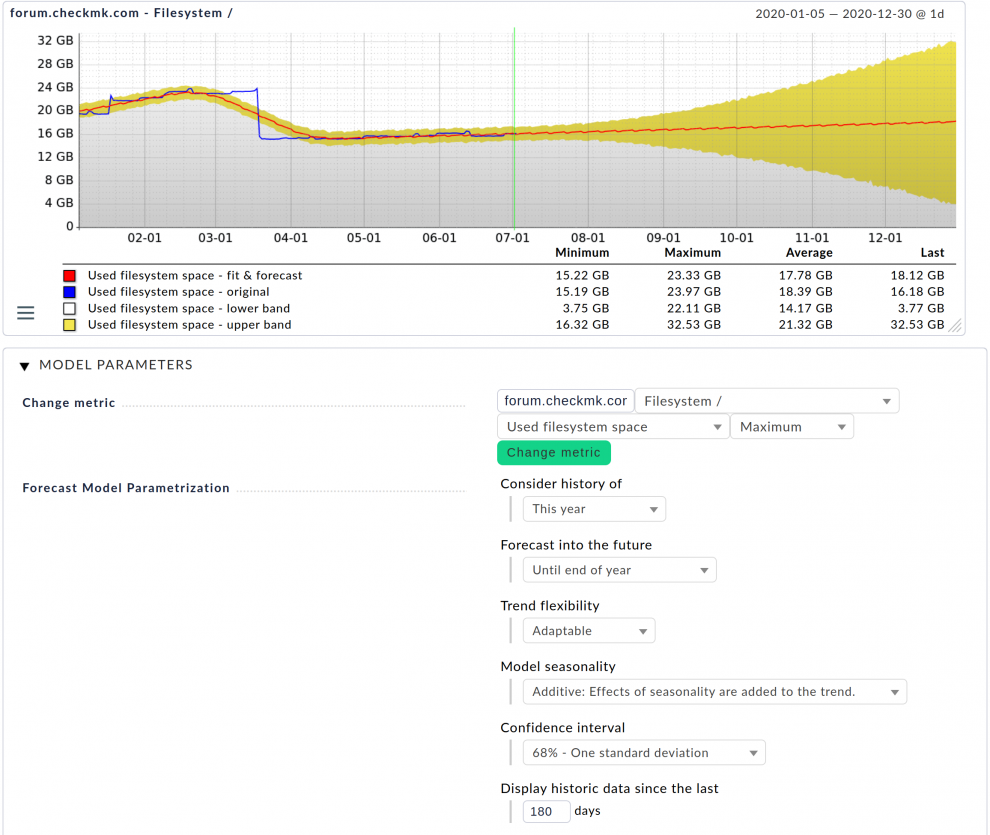
Task: Click the 'Forecast Model Parametrization' label
Action: point(126,488)
